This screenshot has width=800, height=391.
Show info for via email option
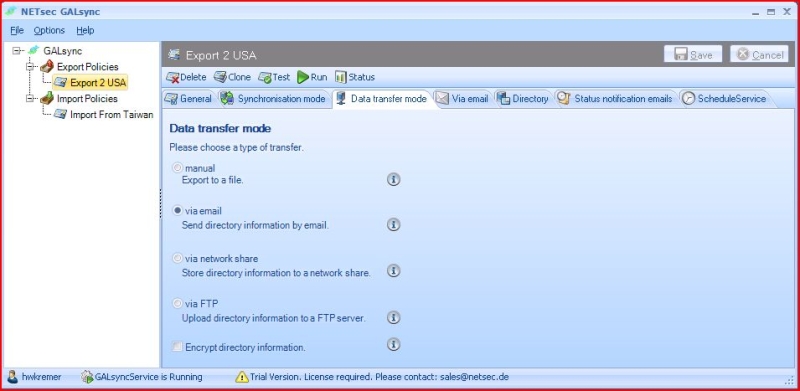pos(393,225)
